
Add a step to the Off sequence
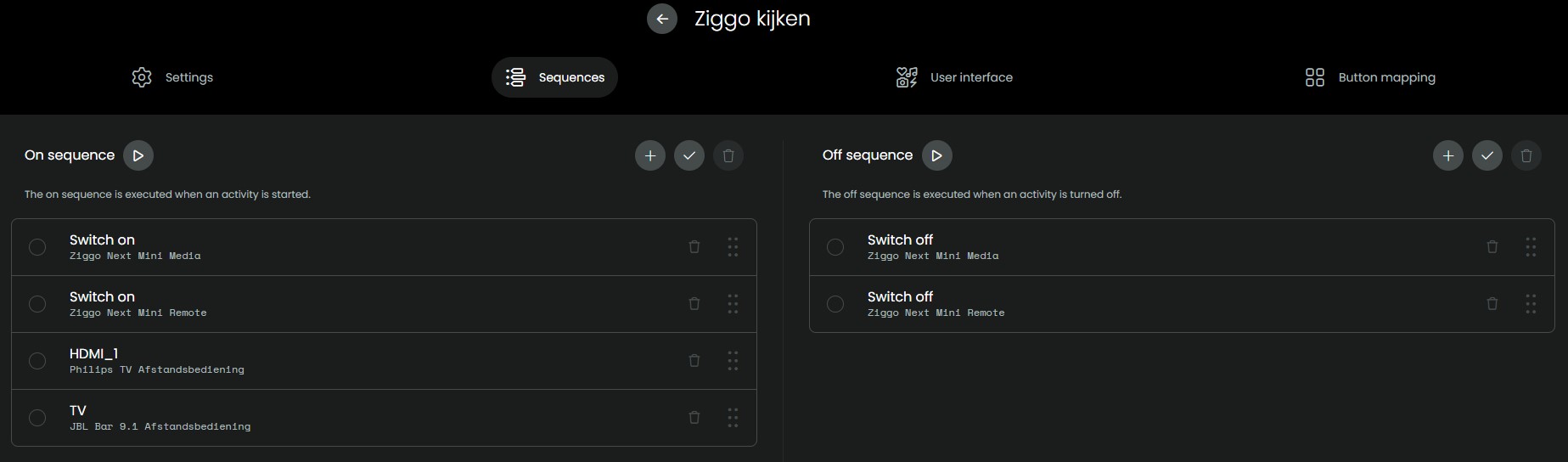pyautogui.click(x=1448, y=155)
